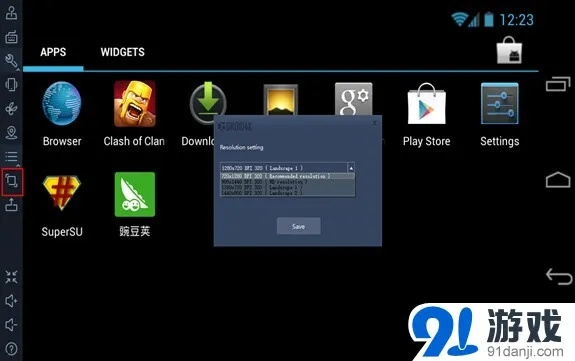
Task: Click the Save button in resolution dialog
Action: [299, 226]
